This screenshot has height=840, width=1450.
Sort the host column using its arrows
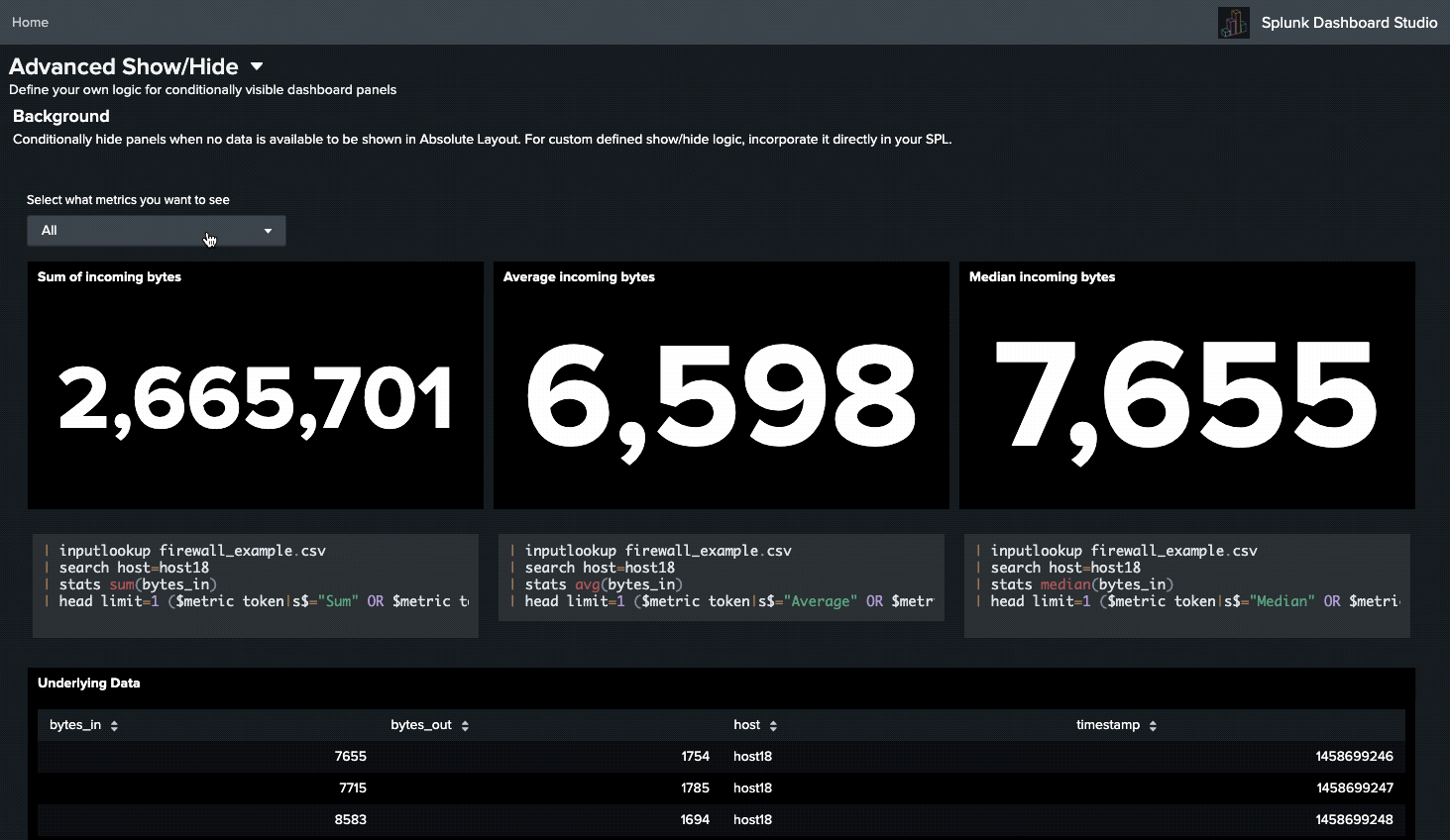click(x=772, y=724)
